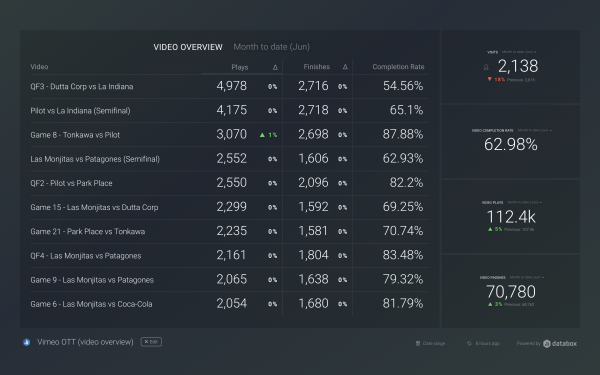Click the delta icon next to Plays
The width and height of the screenshot is (600, 375).
275,67
